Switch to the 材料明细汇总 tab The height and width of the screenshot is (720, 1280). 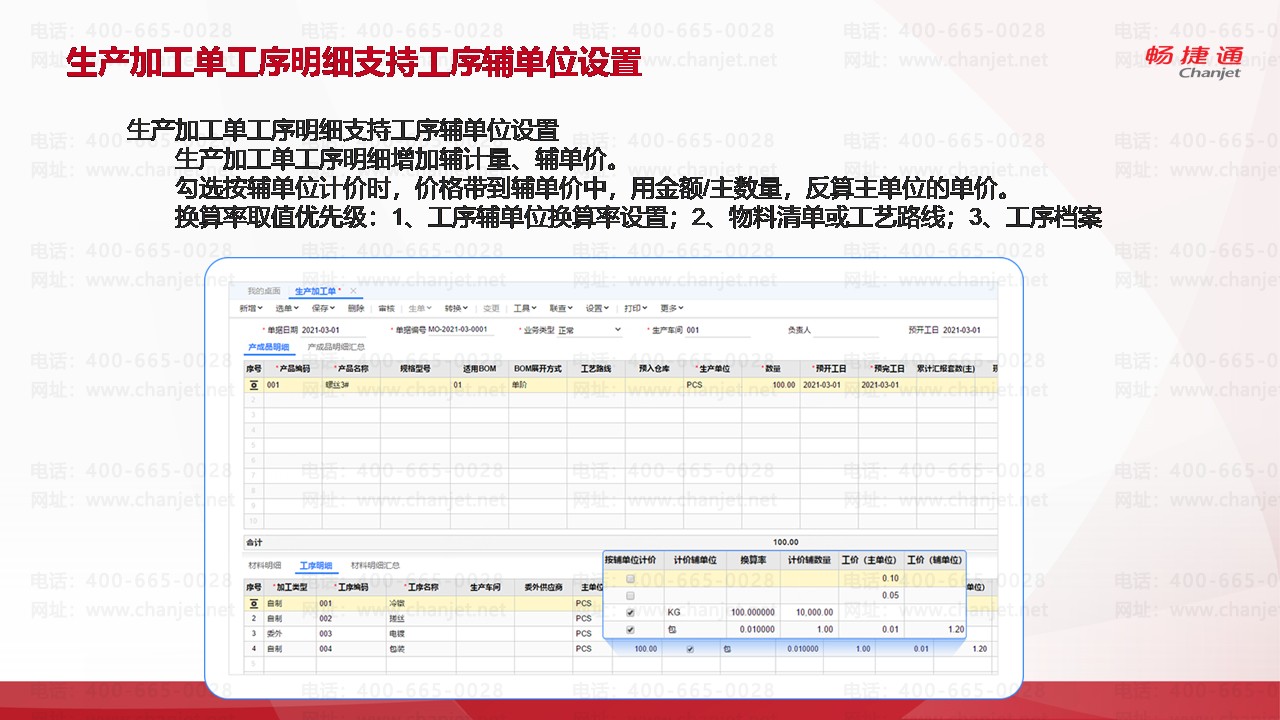point(375,565)
